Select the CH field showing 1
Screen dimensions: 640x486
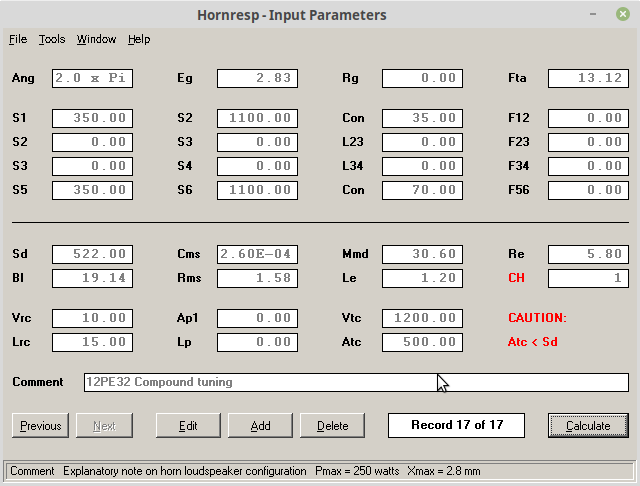(588, 278)
